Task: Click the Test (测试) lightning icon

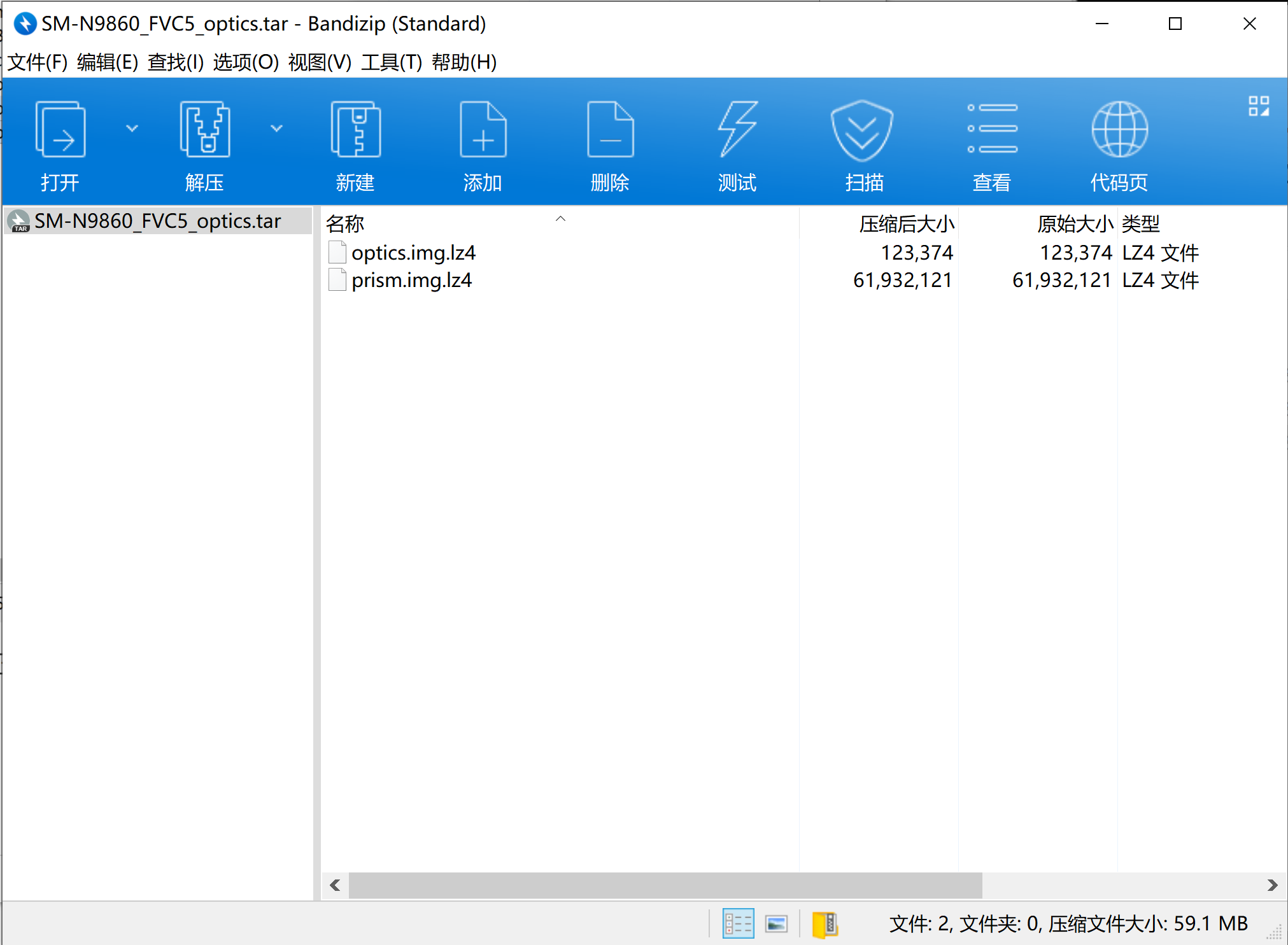Action: point(737,129)
